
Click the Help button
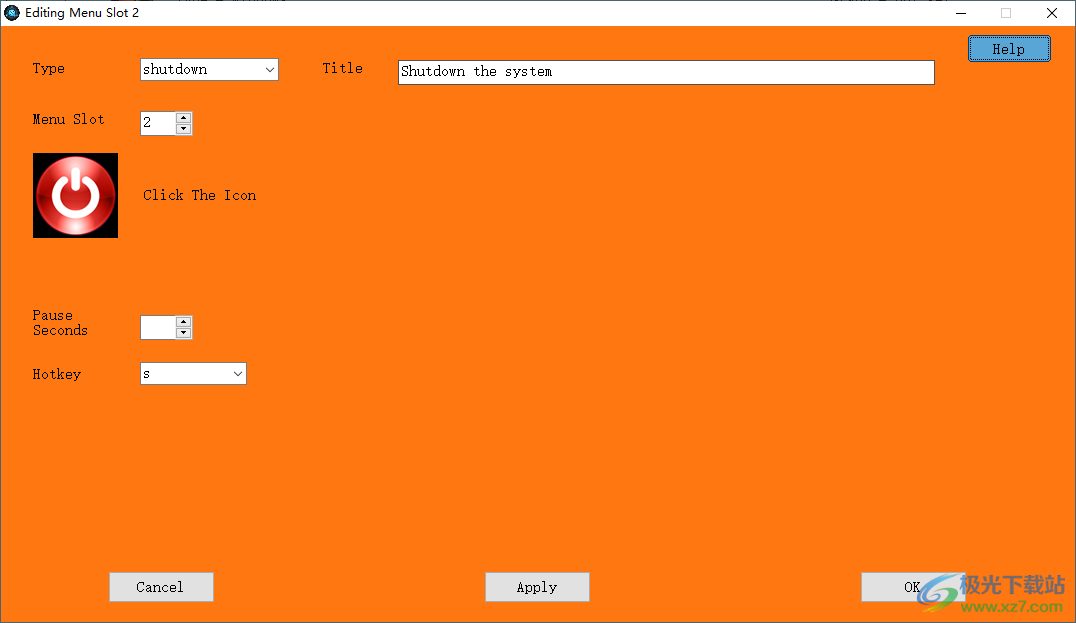1008,48
